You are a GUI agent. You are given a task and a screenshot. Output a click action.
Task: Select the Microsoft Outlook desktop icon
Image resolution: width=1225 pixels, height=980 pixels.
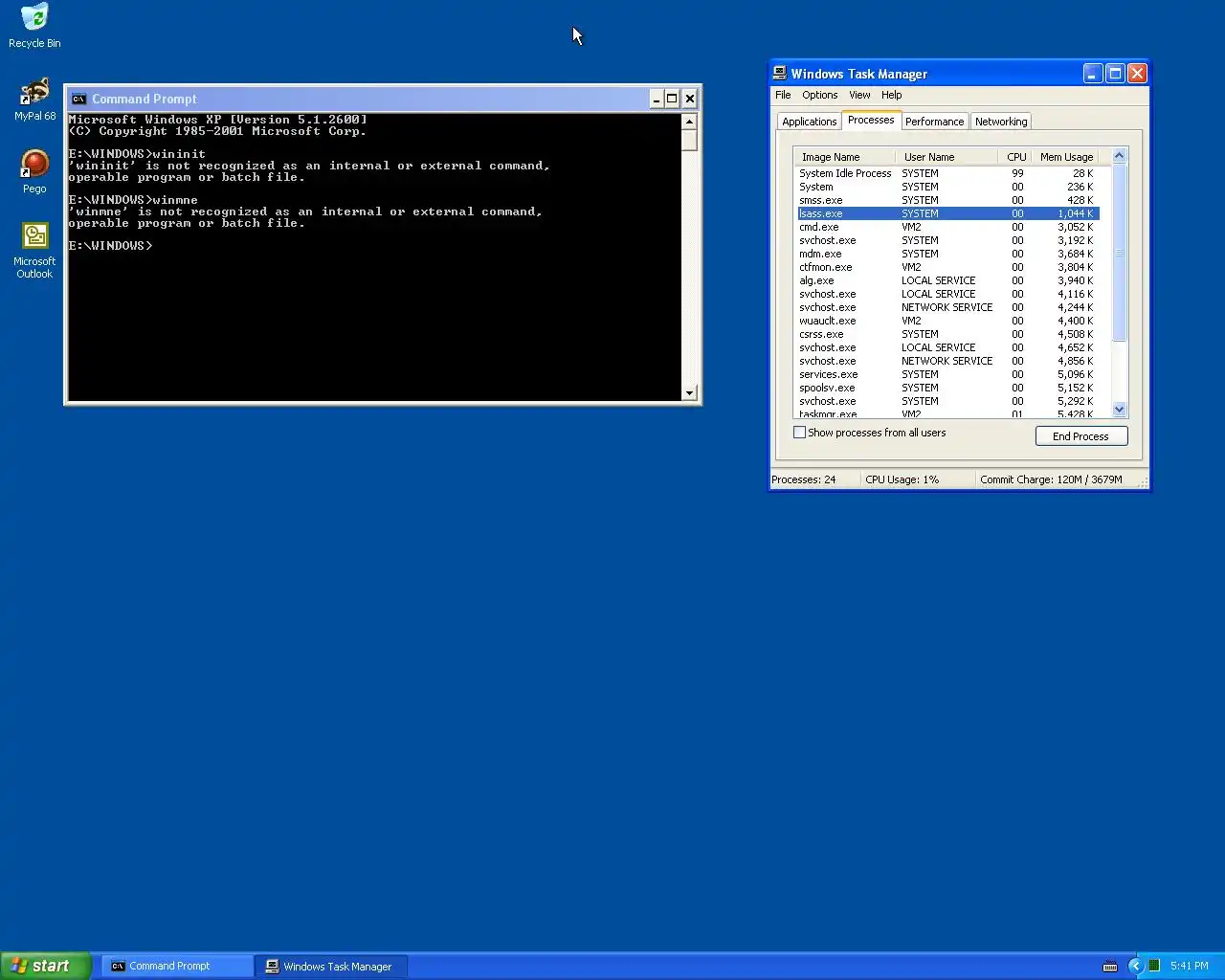click(x=34, y=251)
